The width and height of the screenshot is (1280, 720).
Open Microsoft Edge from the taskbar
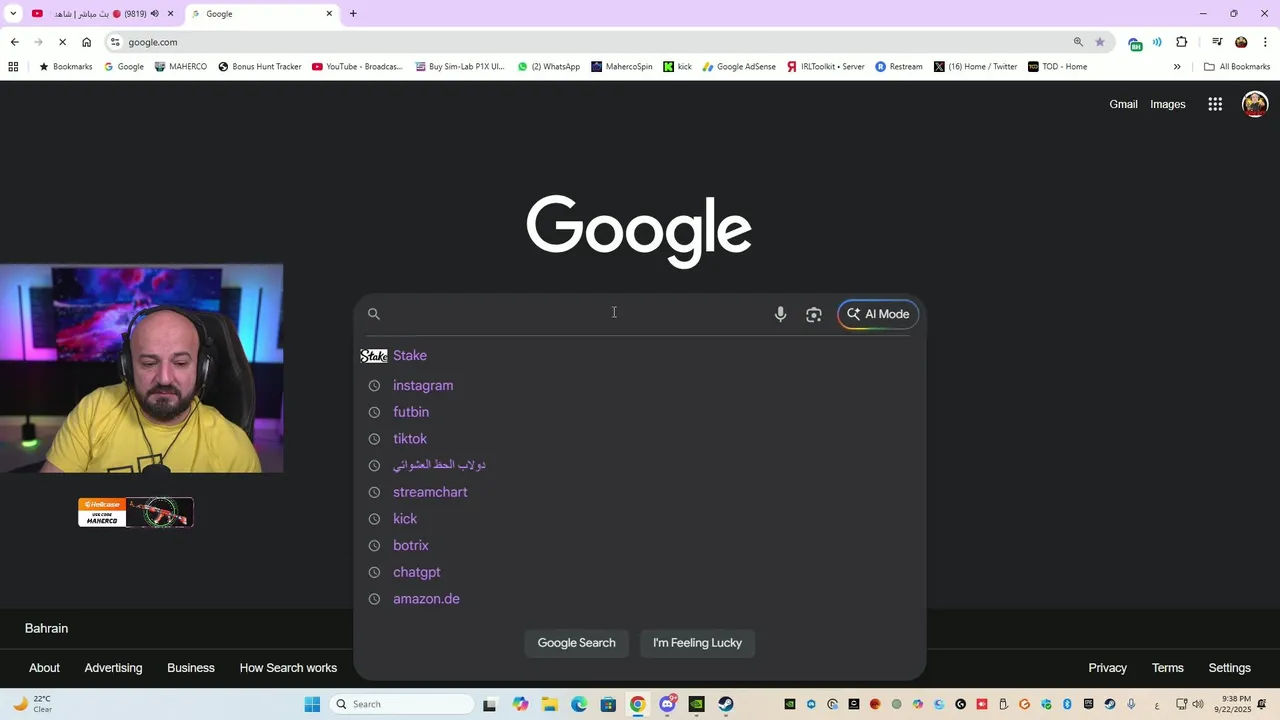(579, 704)
